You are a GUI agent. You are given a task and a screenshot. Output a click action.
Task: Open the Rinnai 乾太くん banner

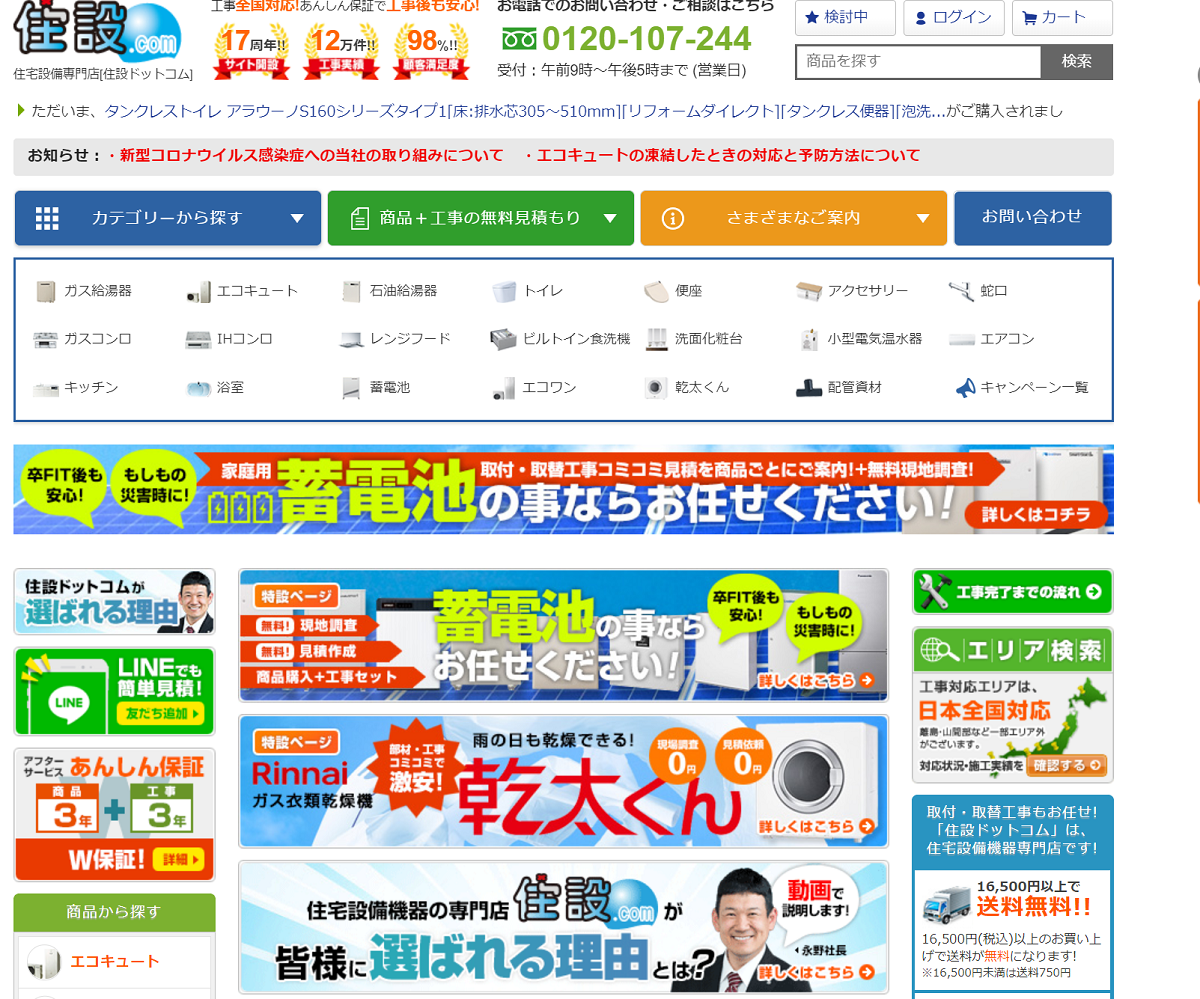coord(564,782)
